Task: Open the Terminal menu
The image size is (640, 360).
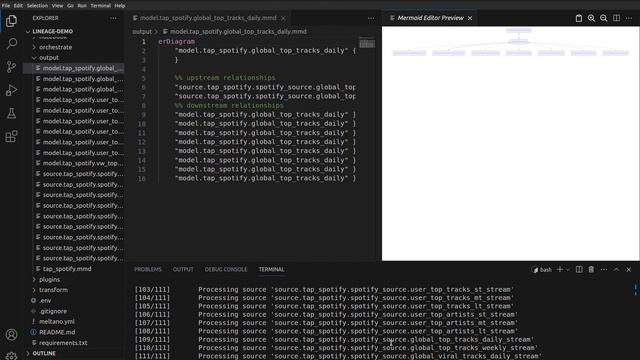Action: tap(100, 5)
